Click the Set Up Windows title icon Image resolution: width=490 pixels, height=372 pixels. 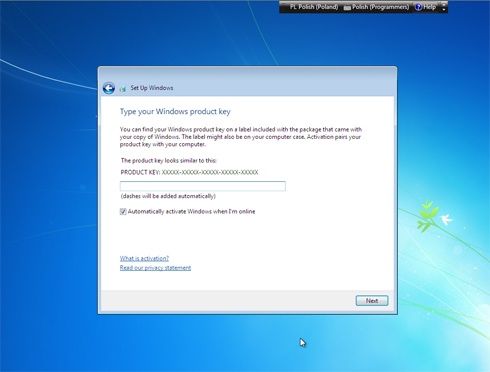pos(123,88)
